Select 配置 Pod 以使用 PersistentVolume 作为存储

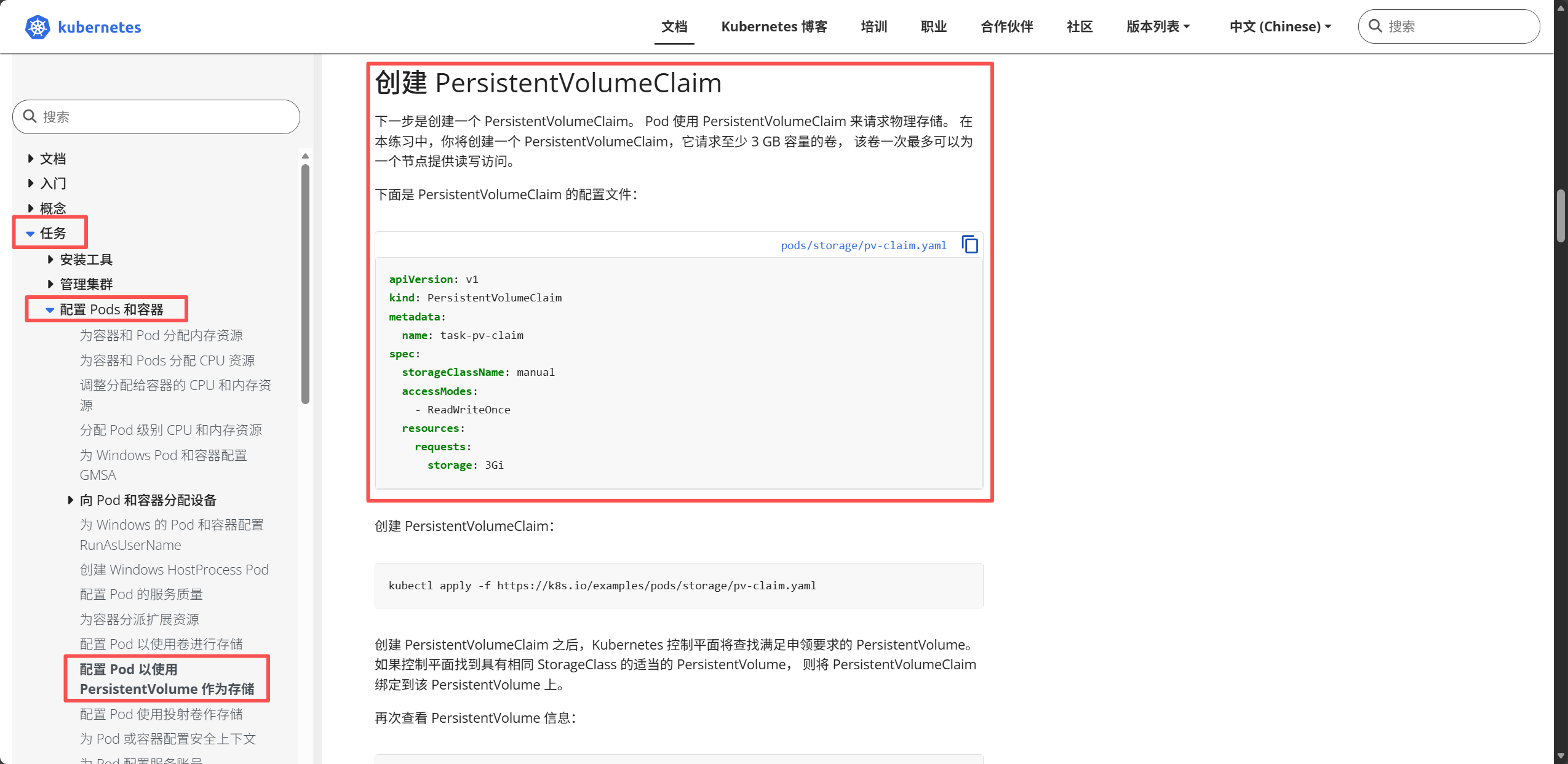[167, 679]
